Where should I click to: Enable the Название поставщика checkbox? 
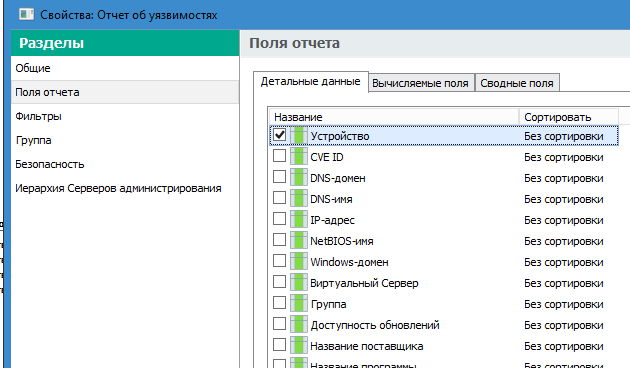[279, 344]
